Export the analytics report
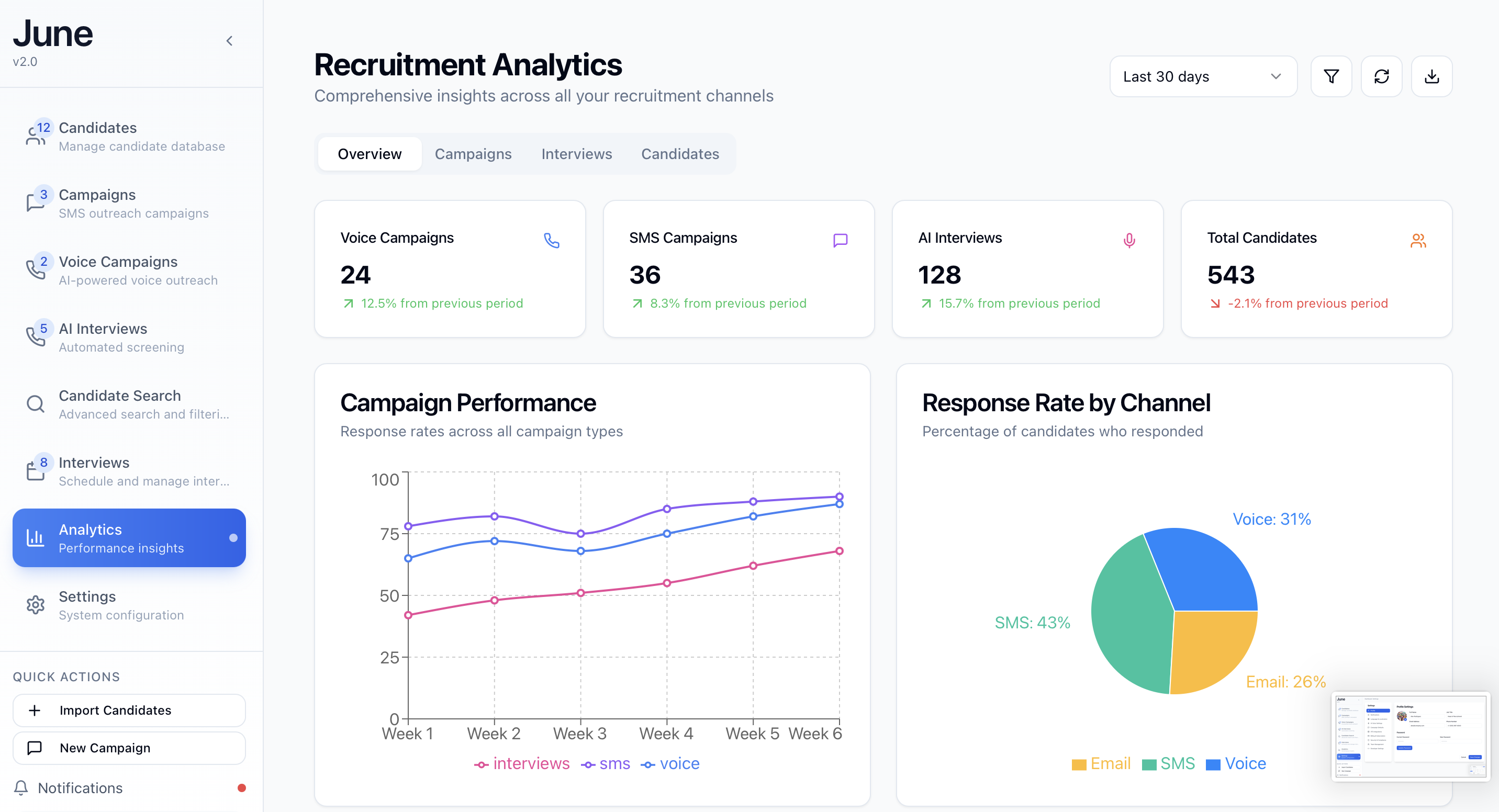 (1433, 76)
